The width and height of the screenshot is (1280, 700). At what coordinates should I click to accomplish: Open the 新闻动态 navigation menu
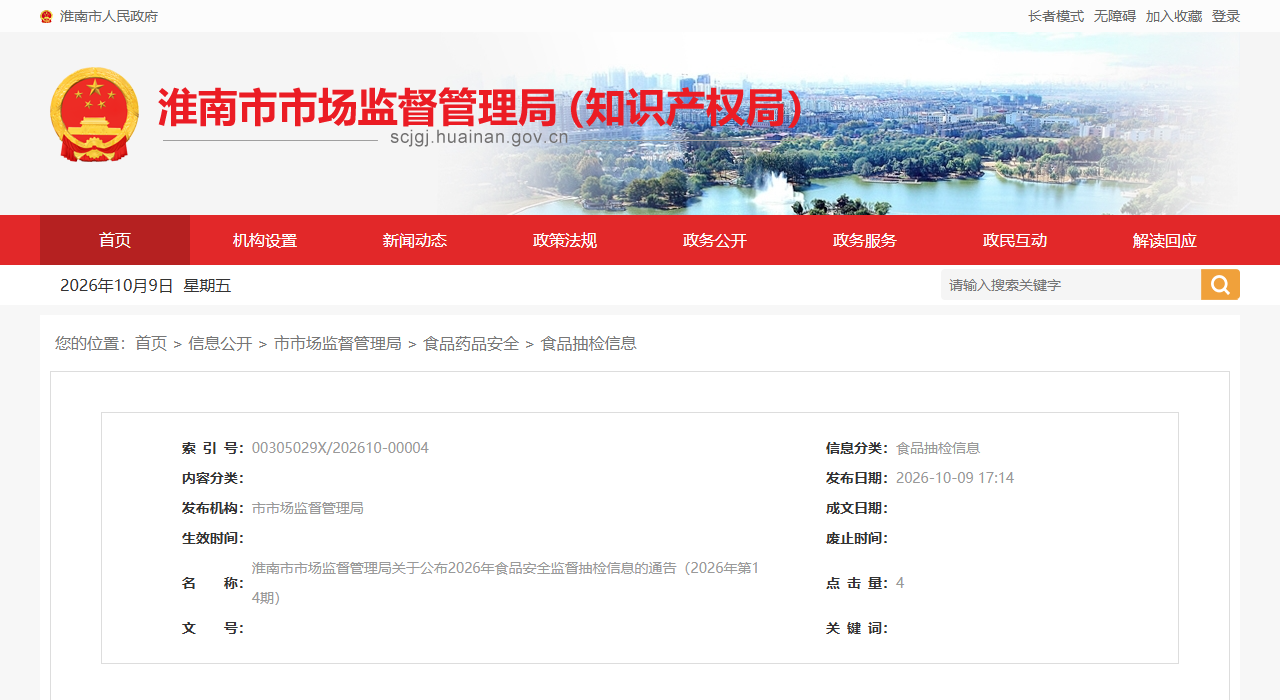(415, 240)
